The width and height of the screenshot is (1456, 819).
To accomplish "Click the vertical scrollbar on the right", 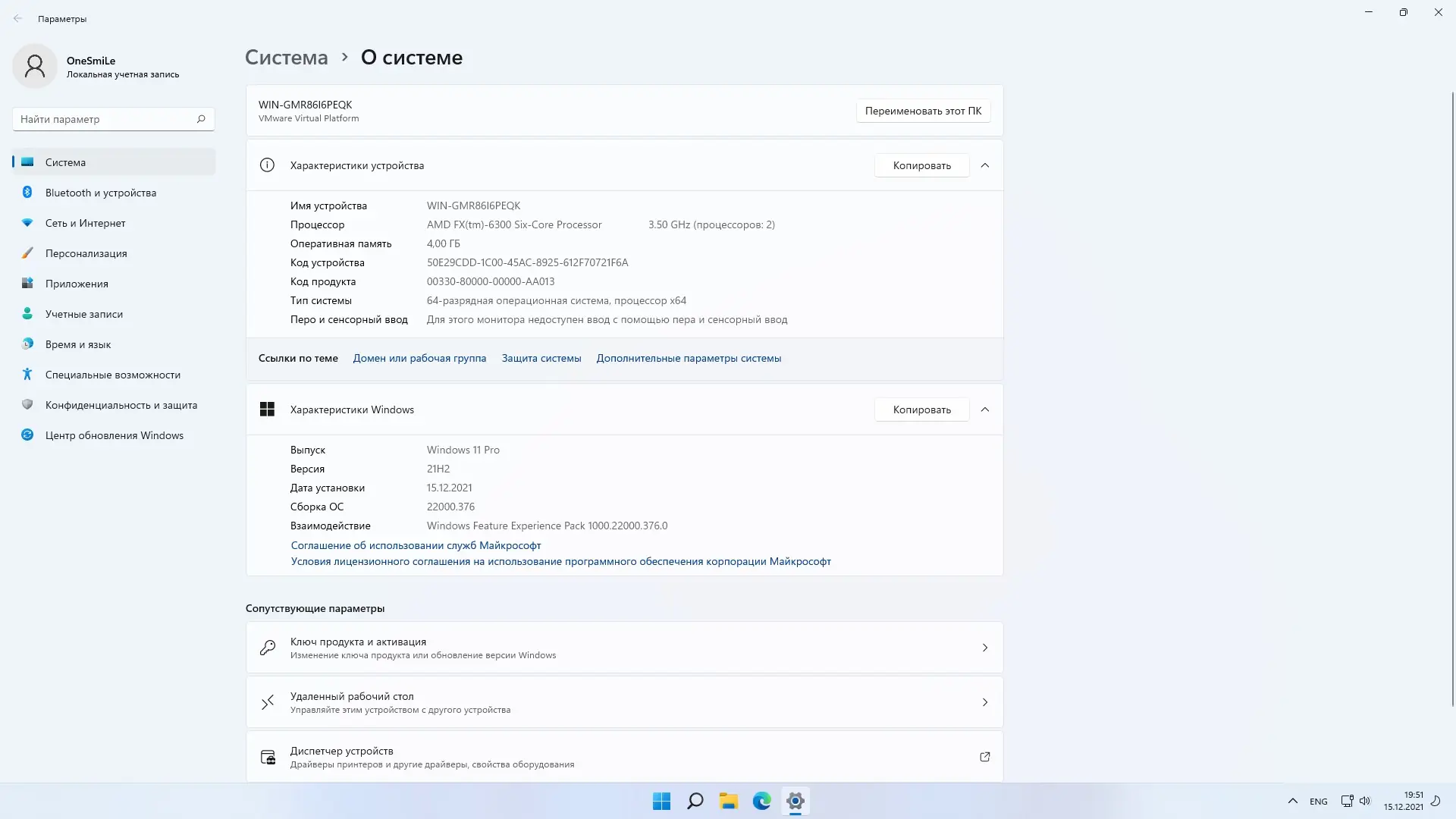I will (x=1452, y=398).
